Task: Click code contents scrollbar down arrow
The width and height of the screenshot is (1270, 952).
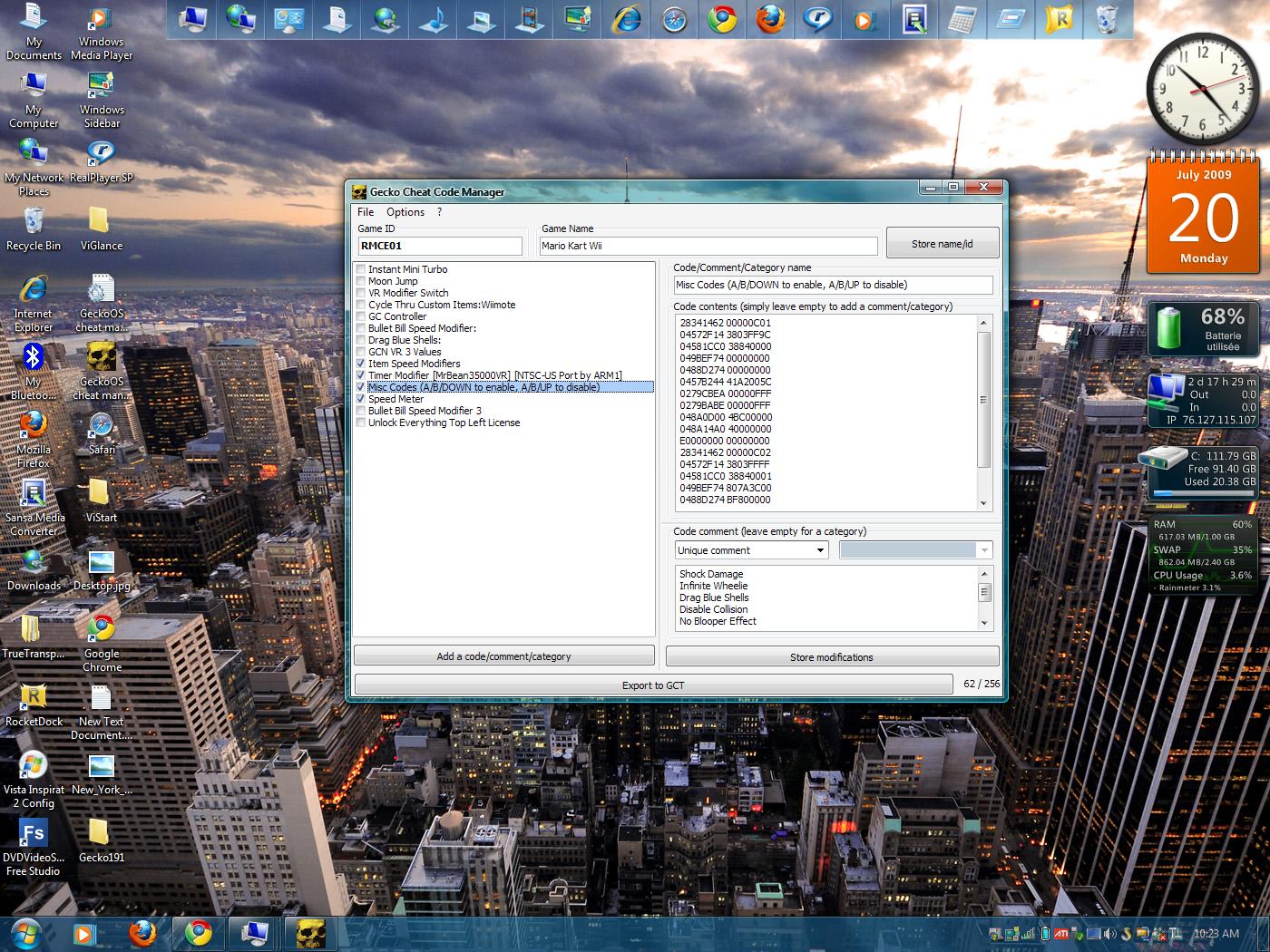Action: pos(983,504)
